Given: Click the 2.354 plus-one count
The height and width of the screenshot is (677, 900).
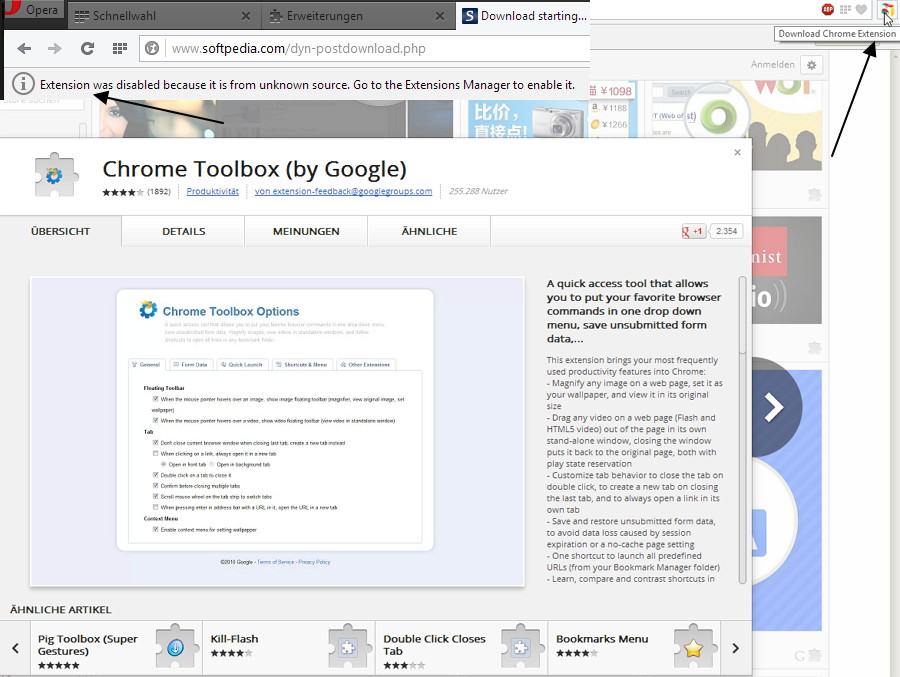Looking at the screenshot, I should (x=727, y=231).
